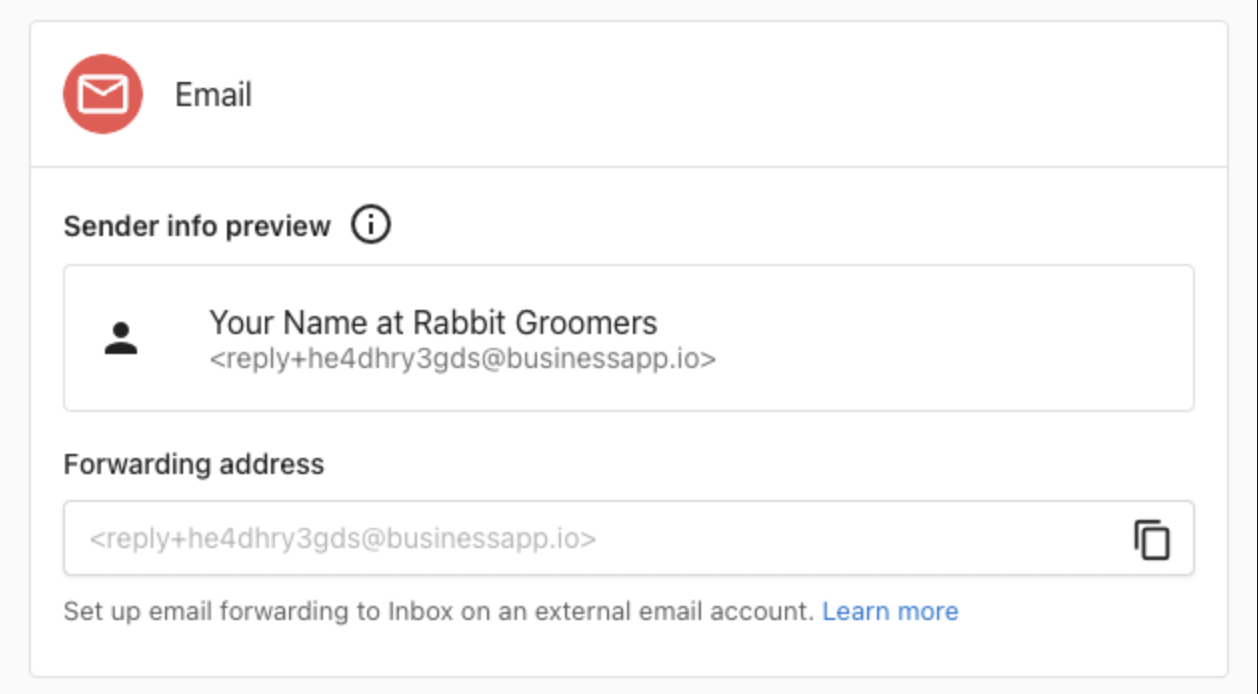Focus the Forwarding address input field
Image resolution: width=1258 pixels, height=694 pixels.
click(x=600, y=539)
